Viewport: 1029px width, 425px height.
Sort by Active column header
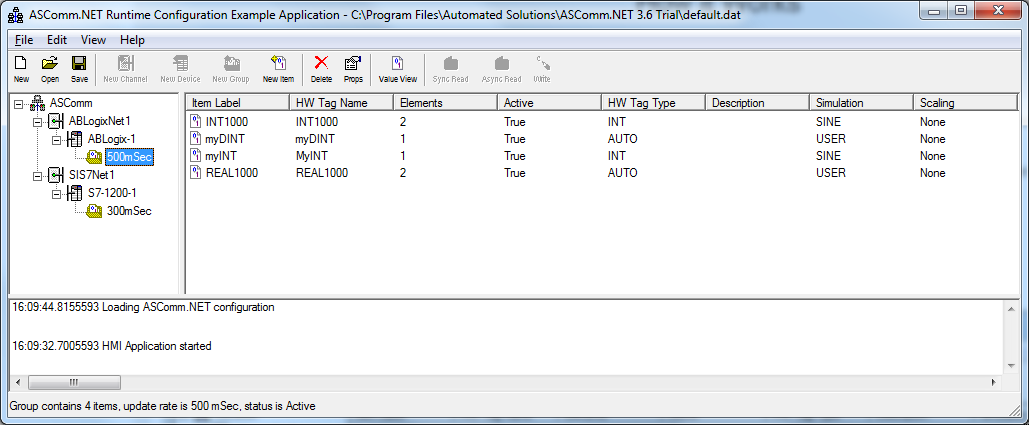tap(549, 103)
